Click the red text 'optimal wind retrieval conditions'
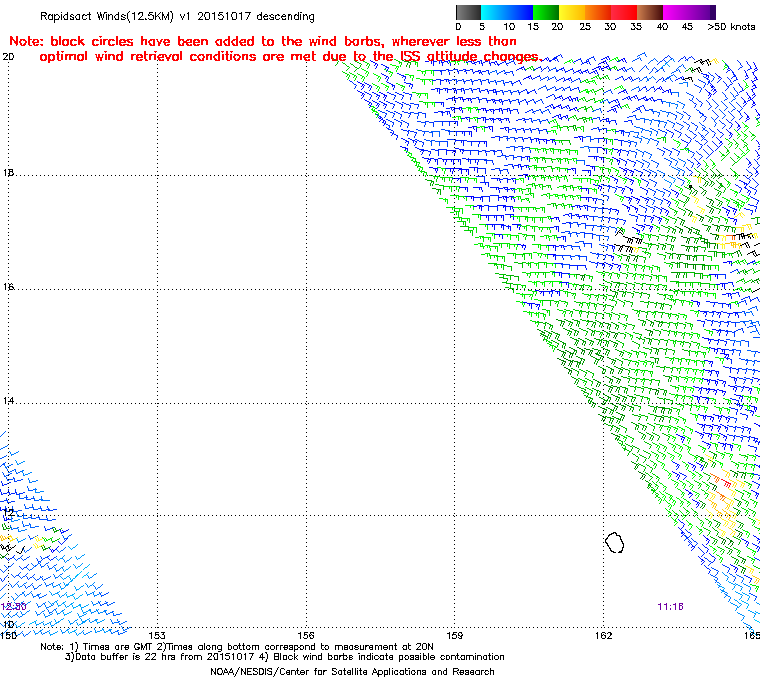Screen dimensions: 760x688 pyautogui.click(x=149, y=57)
